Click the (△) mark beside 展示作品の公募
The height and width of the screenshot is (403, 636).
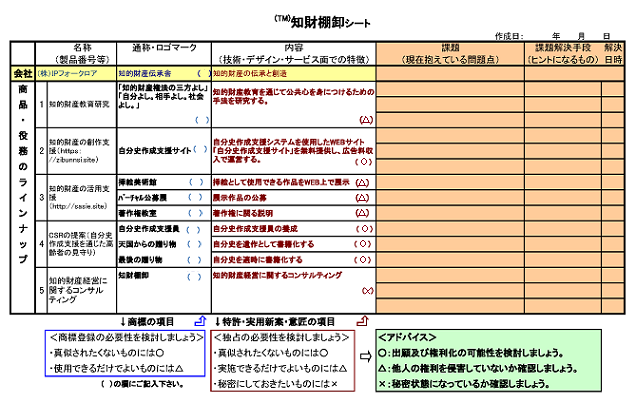[362, 198]
